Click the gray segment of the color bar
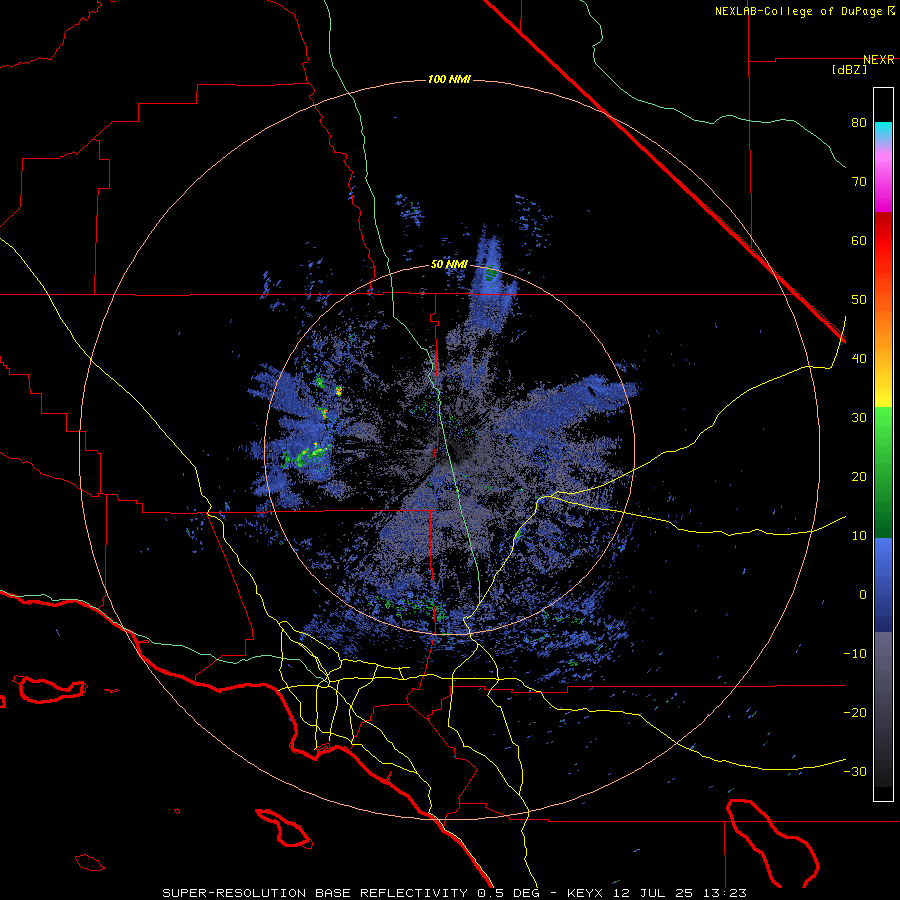Image resolution: width=900 pixels, height=900 pixels. (x=883, y=709)
